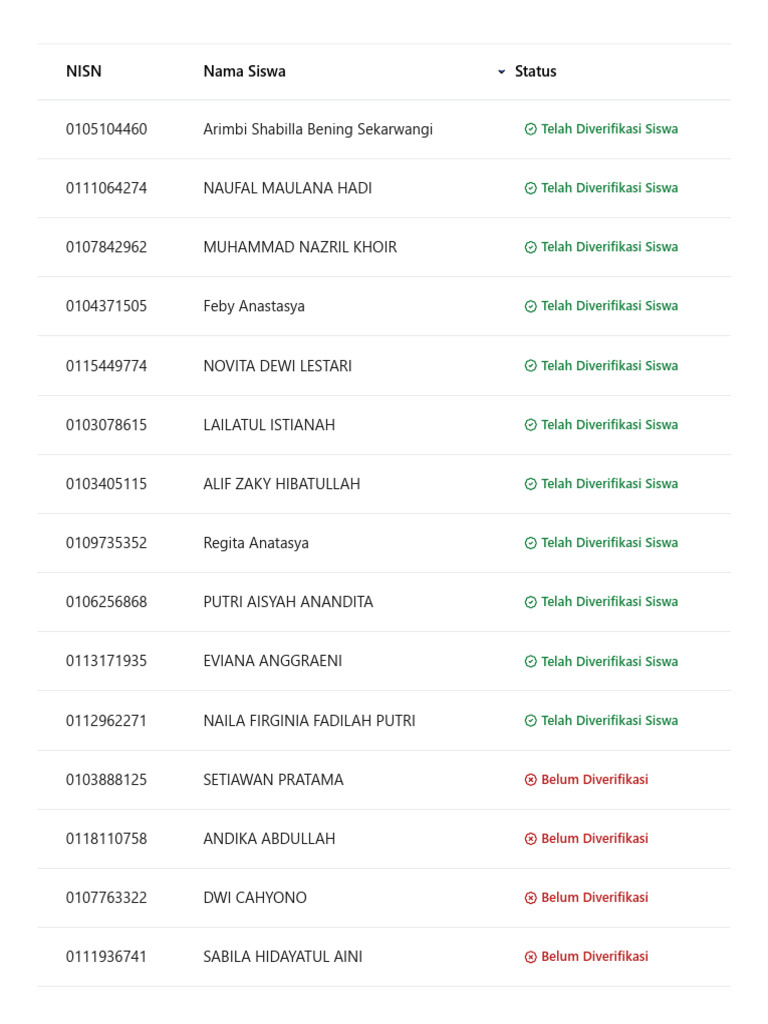
Task: Open the Telah Diverifikasi Siswa status for Regita Anatasya
Action: tap(601, 543)
